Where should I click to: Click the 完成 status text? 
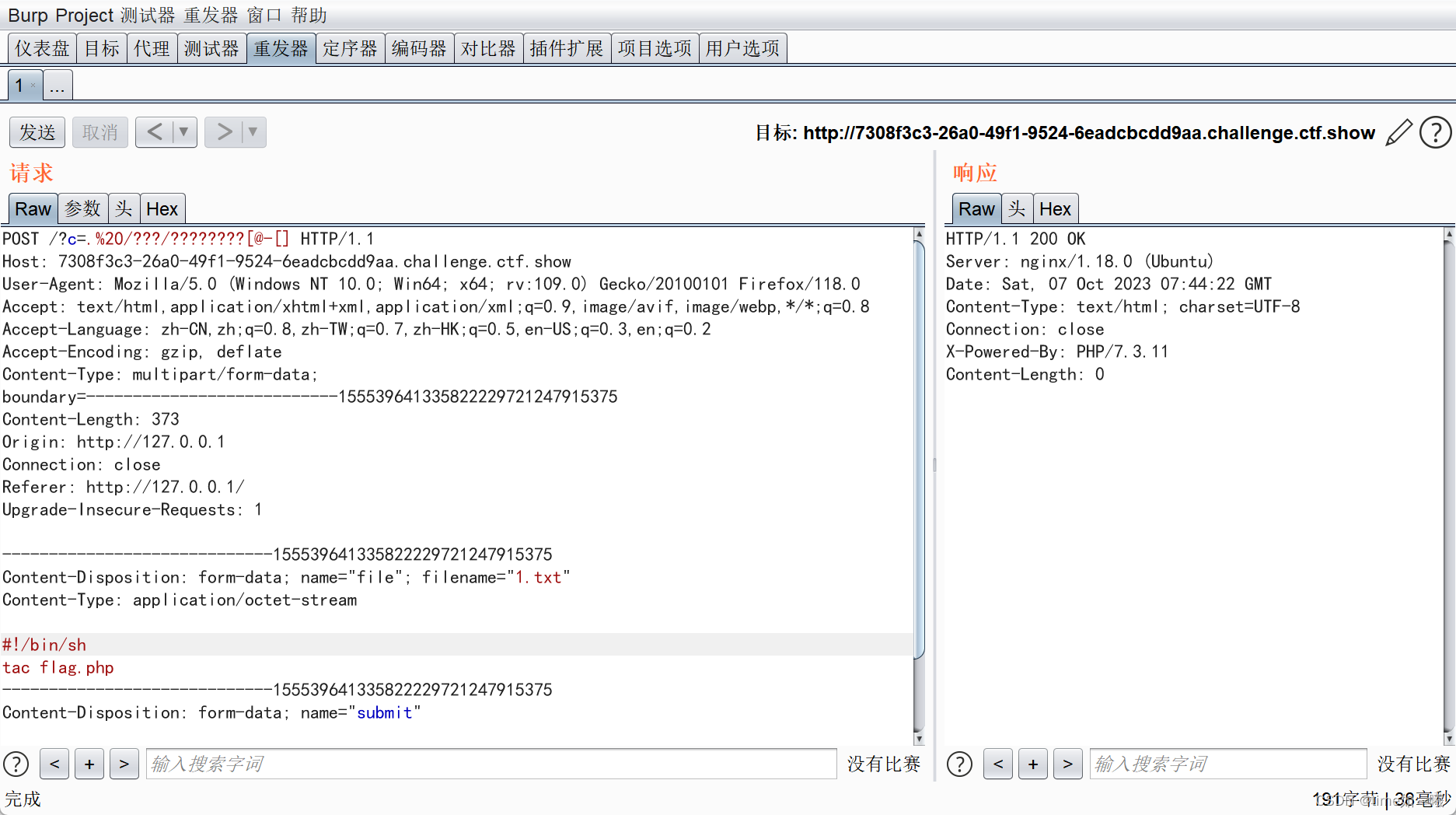[23, 799]
